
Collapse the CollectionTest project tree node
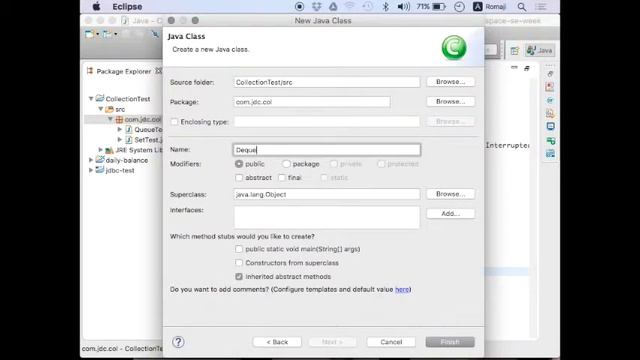[x=91, y=98]
